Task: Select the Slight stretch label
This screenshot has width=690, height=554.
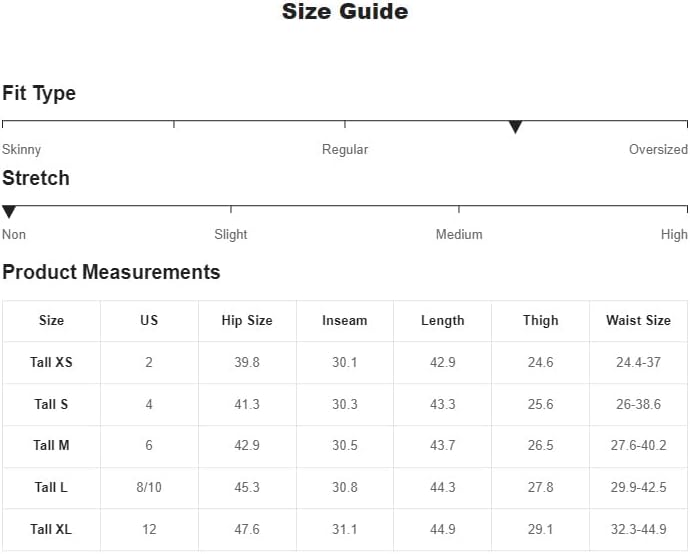Action: tap(231, 235)
